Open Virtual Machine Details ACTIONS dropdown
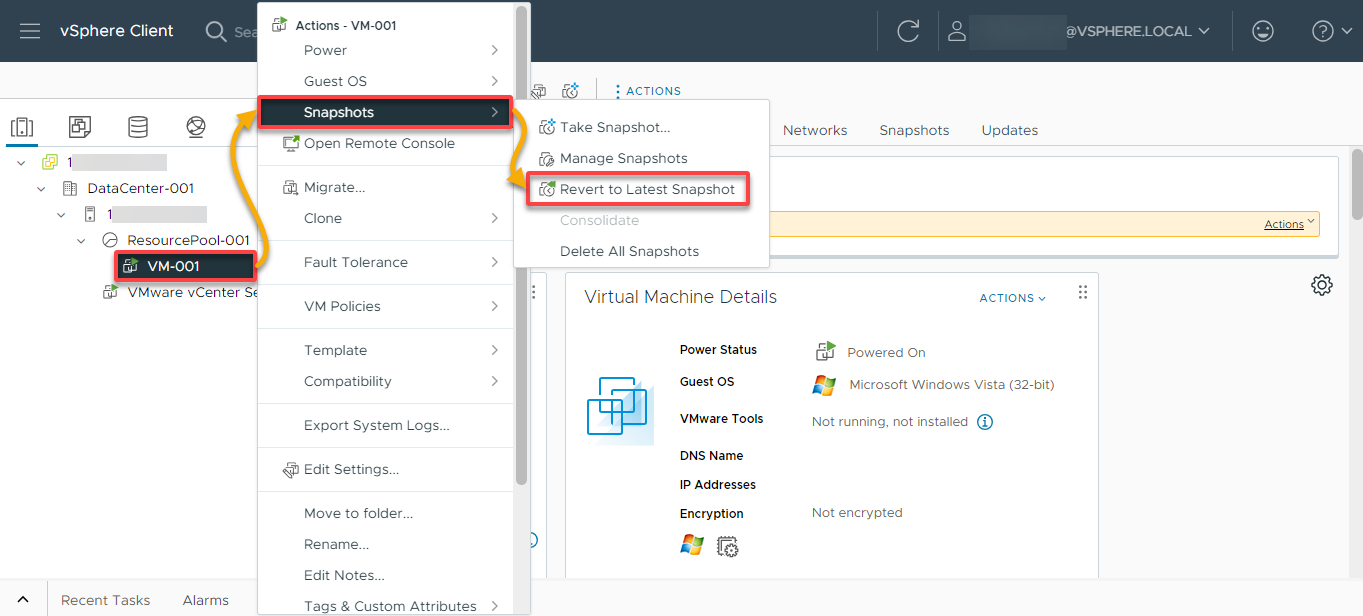1363x616 pixels. (1013, 298)
